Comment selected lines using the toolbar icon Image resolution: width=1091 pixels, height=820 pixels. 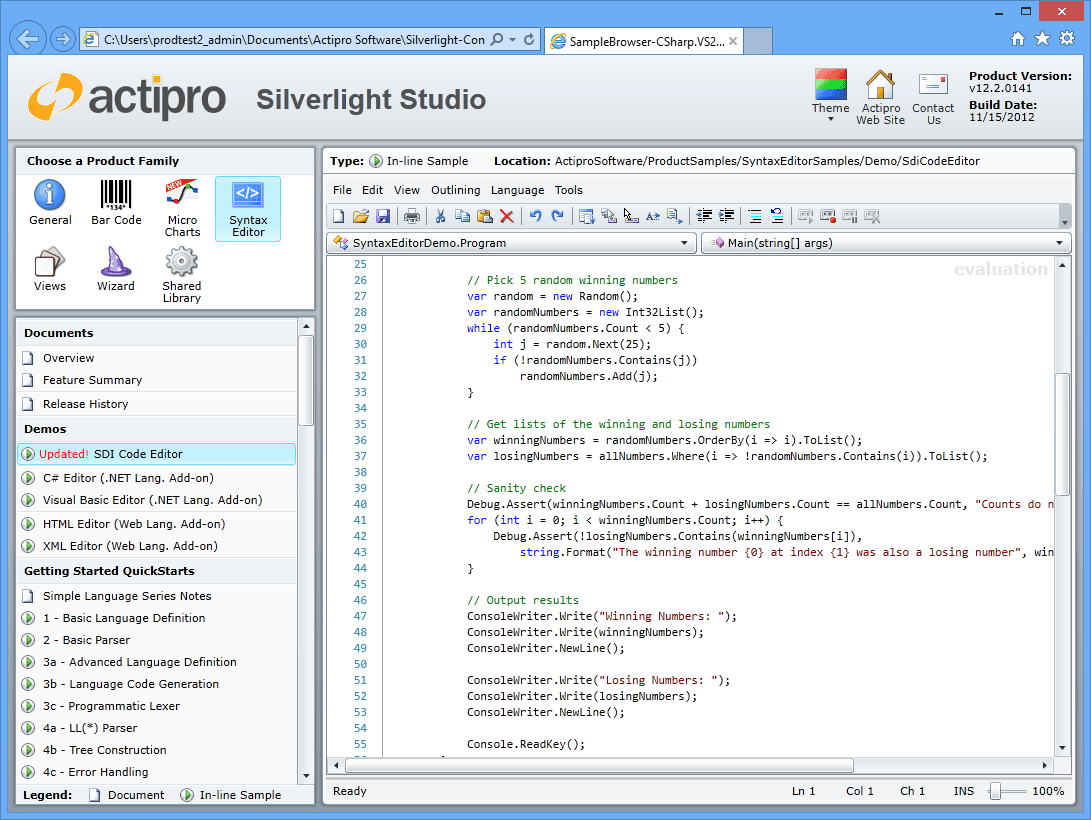click(755, 216)
